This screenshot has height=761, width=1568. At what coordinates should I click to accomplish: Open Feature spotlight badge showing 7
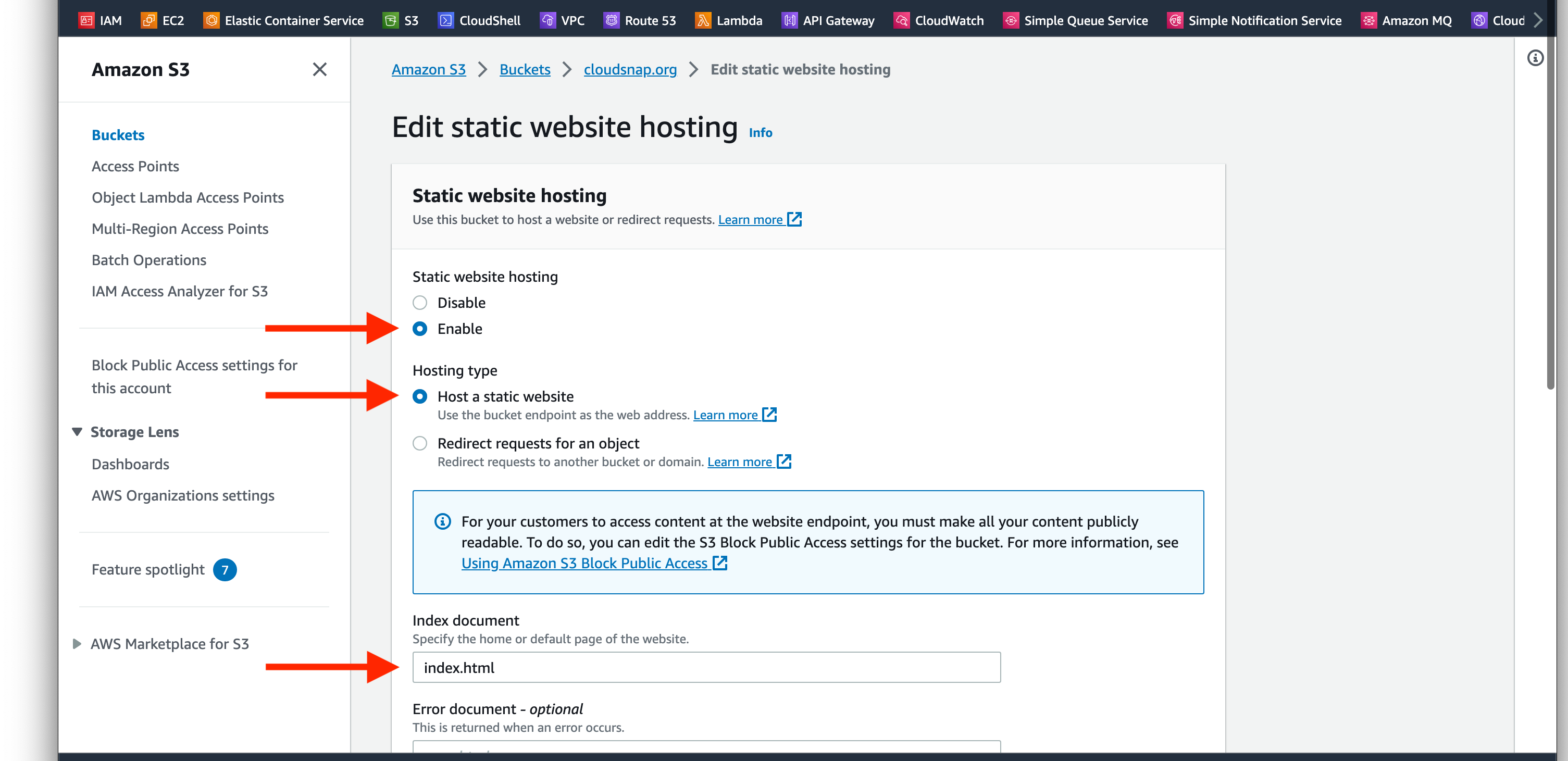pos(225,570)
